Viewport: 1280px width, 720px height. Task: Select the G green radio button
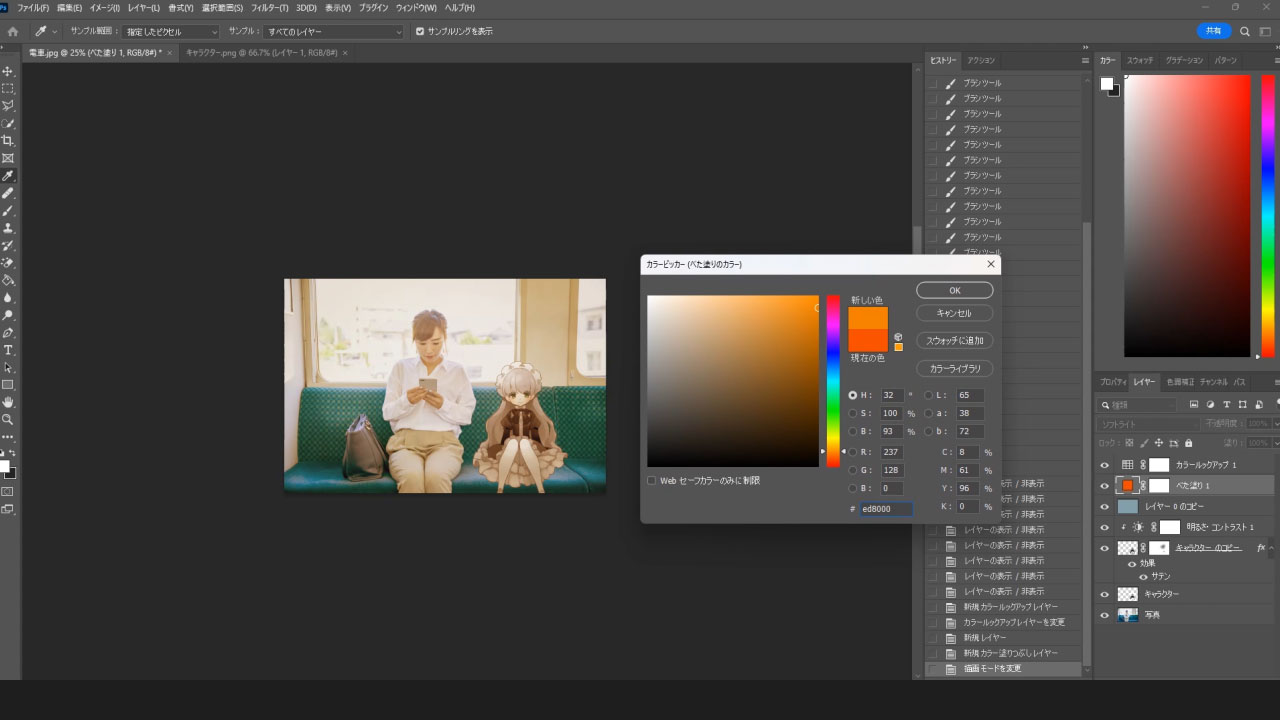pos(853,470)
